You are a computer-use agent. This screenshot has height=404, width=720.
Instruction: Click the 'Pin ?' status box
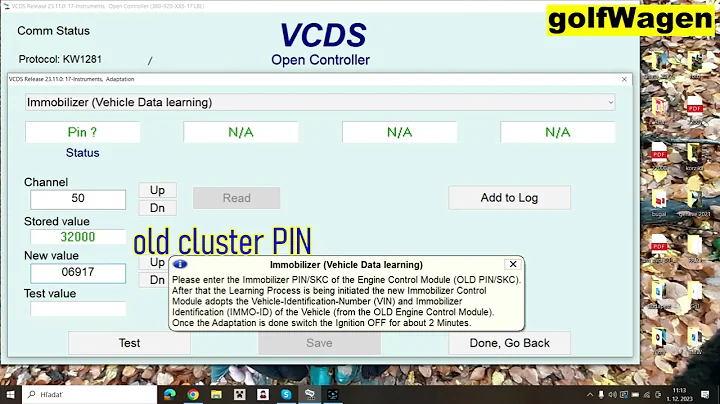(x=82, y=132)
